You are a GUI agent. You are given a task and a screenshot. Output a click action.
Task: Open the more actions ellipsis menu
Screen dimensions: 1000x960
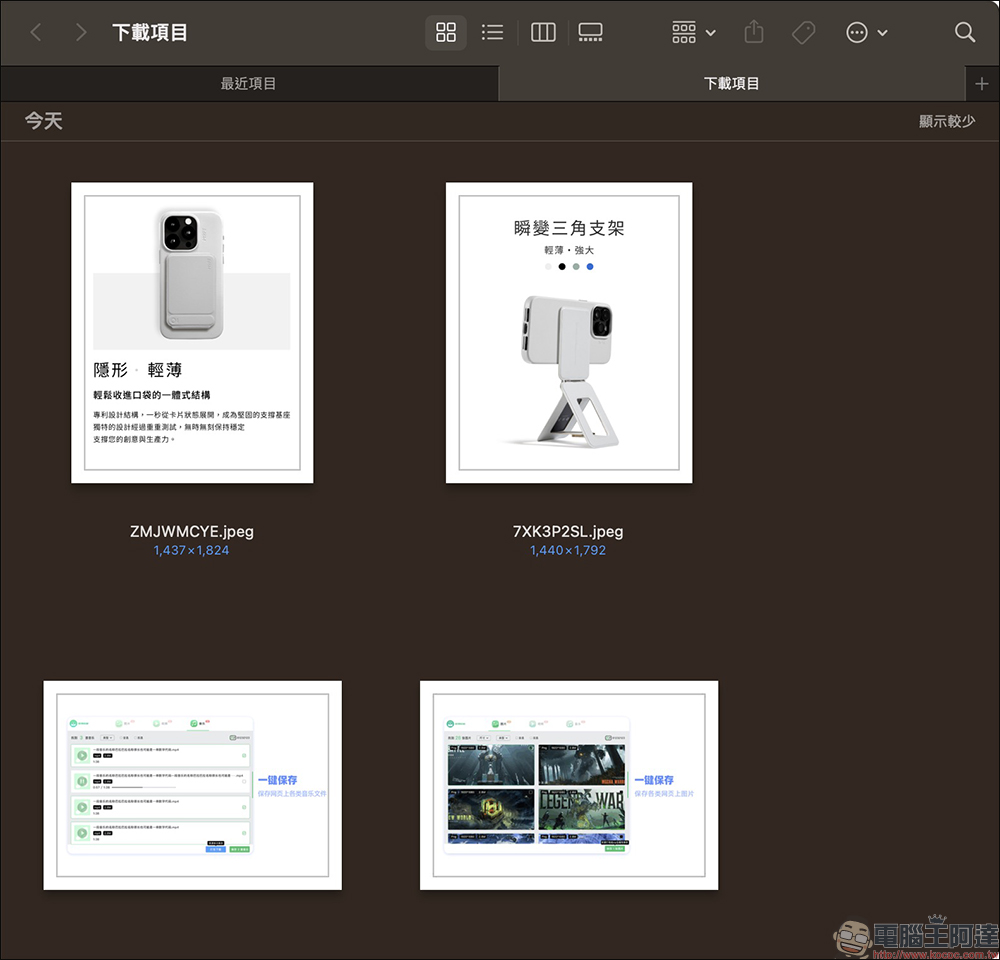(x=866, y=32)
